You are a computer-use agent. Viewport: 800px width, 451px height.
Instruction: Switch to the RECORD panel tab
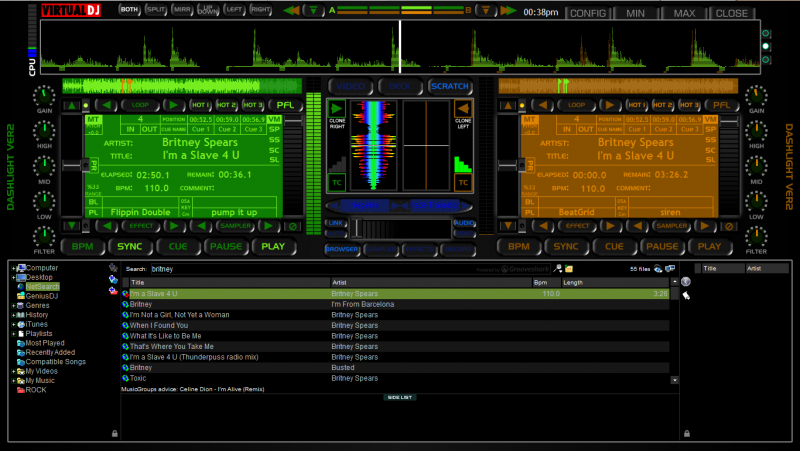(x=458, y=249)
